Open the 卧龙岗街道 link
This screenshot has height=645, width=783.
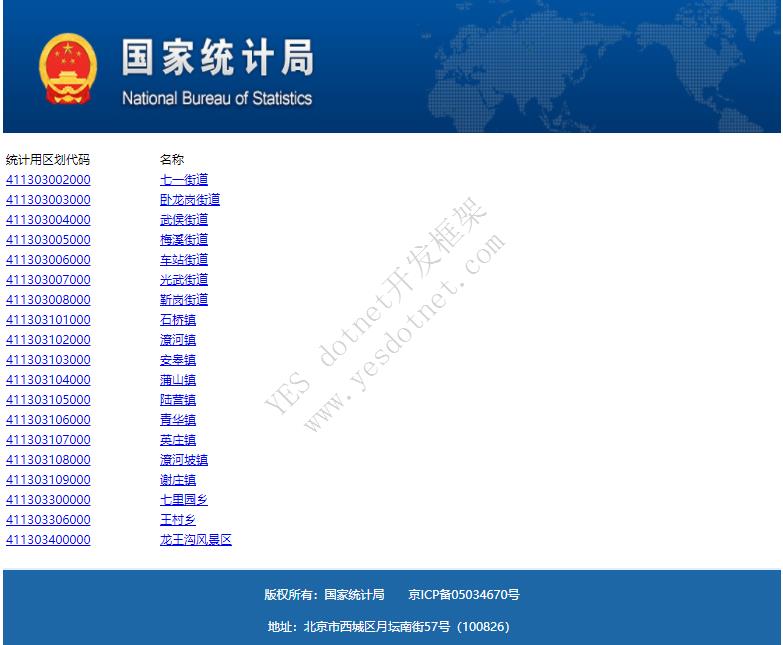190,200
